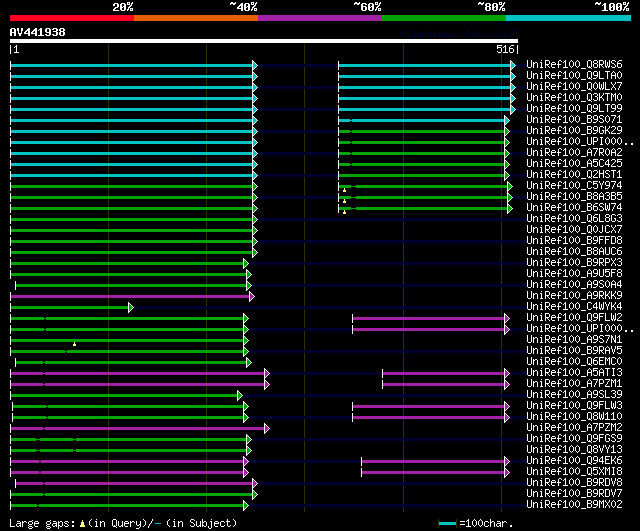This screenshot has height=531, width=640.
Task: Open hit UniRef100_B9S071
Action: [574, 120]
